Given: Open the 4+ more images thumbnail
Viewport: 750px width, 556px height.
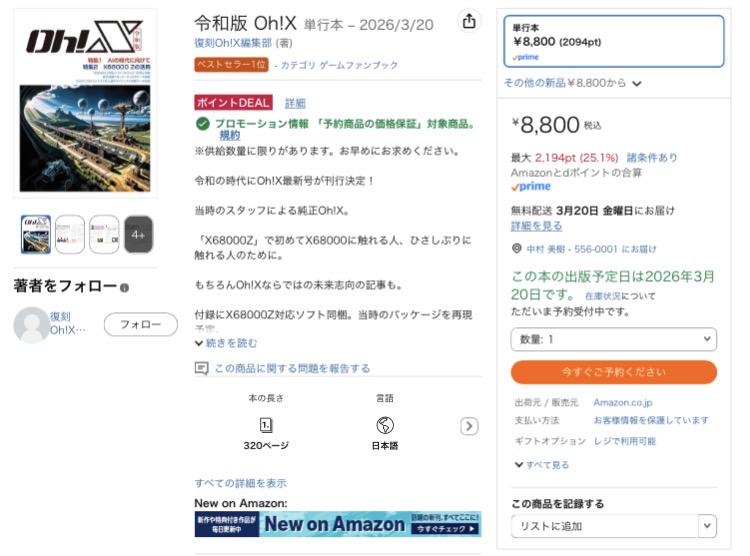Looking at the screenshot, I should tap(139, 234).
